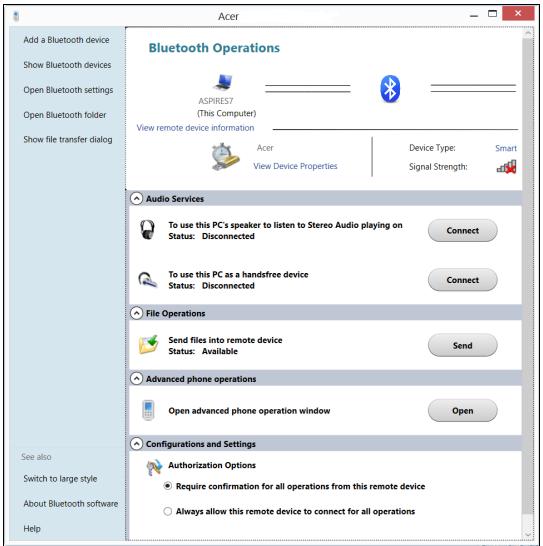Click the vertical scrollbar thumb
The height and width of the screenshot is (546, 543).
pos(528,277)
